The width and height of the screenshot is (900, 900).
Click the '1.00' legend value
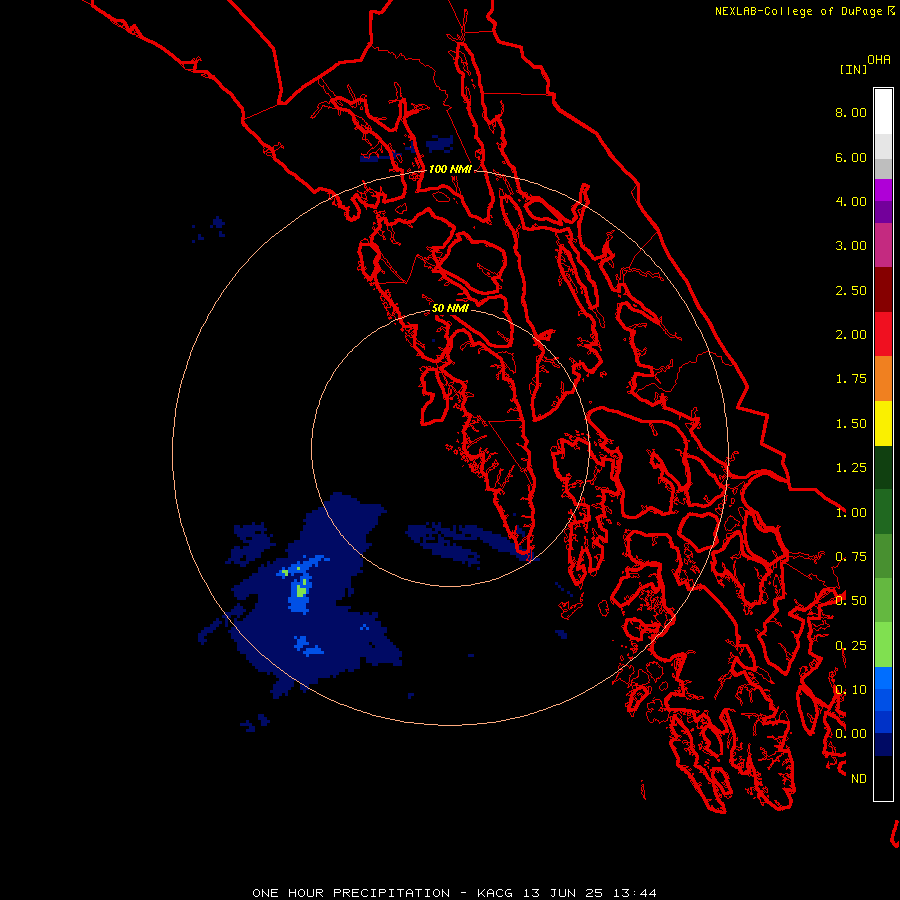click(851, 513)
